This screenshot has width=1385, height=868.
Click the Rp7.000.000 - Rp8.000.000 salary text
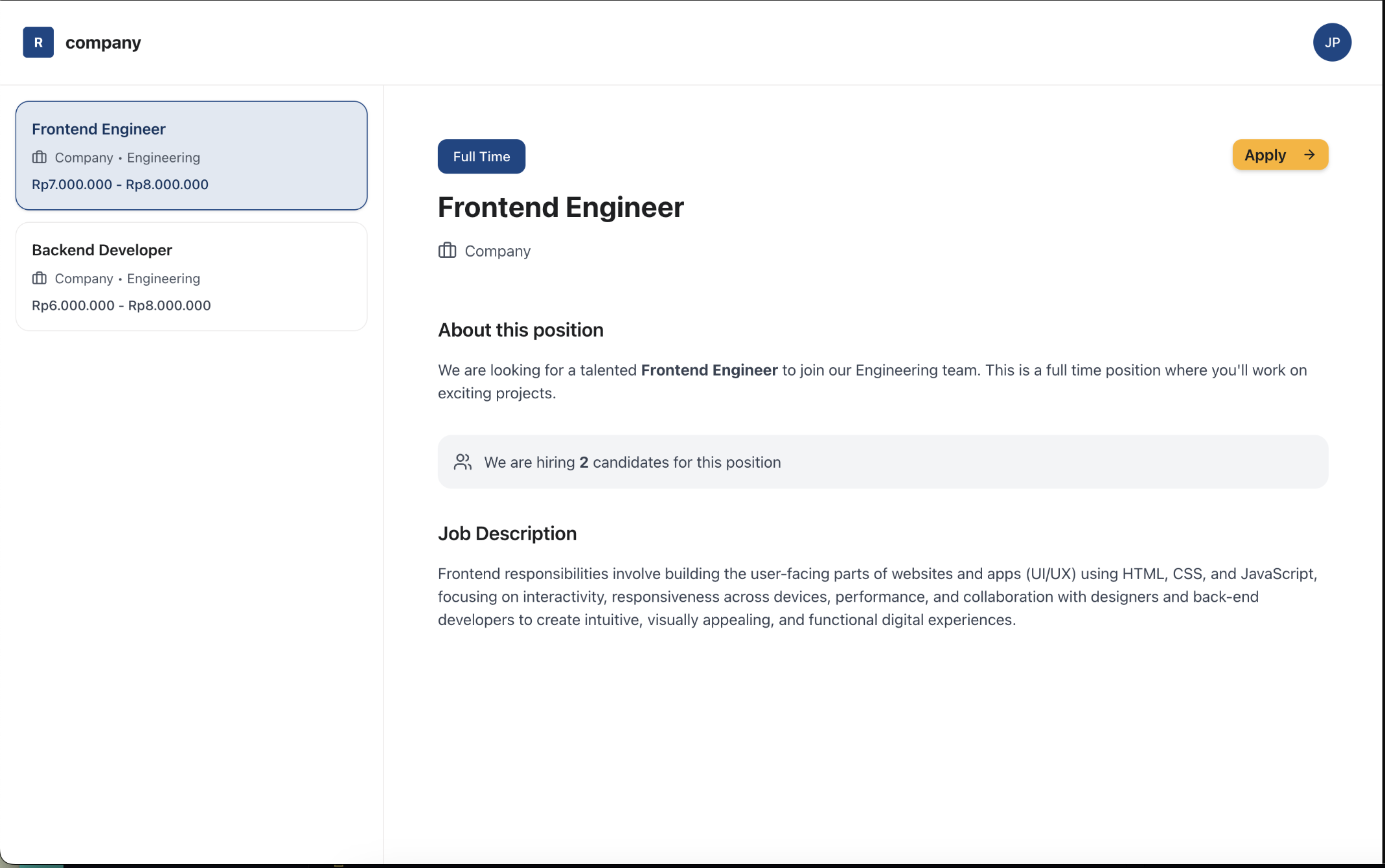coord(120,185)
